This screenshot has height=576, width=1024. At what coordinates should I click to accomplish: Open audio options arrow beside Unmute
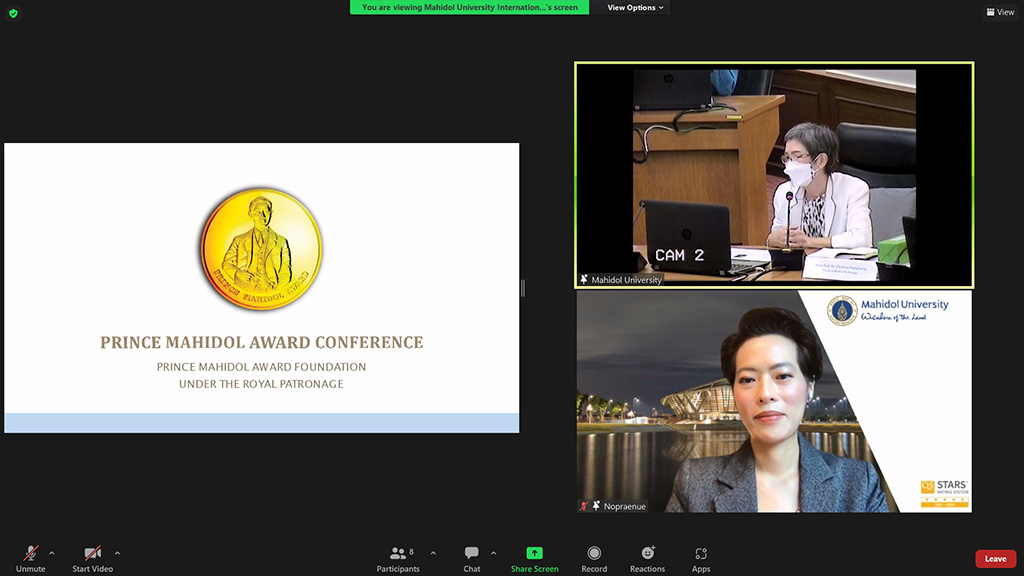[x=52, y=553]
